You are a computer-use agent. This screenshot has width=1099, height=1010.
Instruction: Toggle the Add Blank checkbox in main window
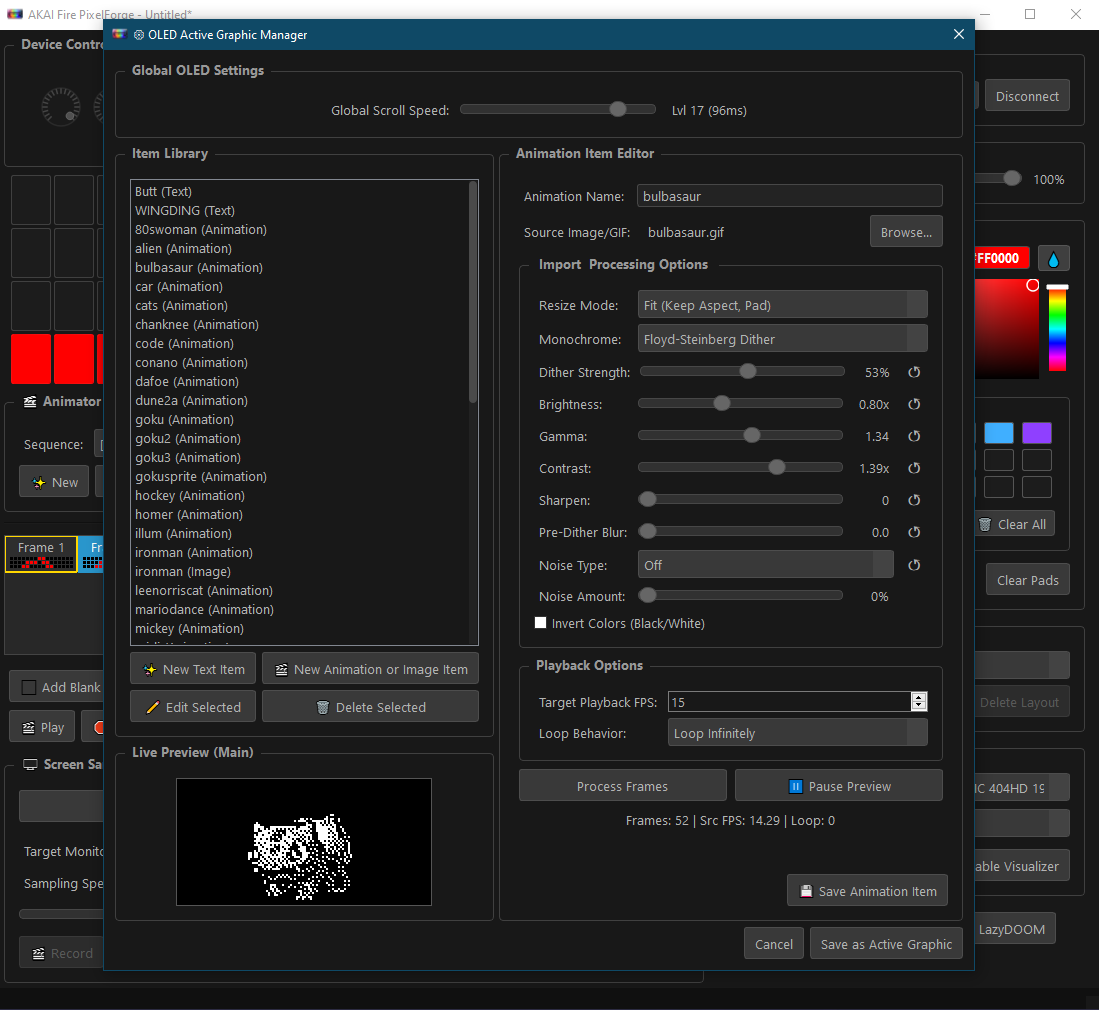pos(29,688)
